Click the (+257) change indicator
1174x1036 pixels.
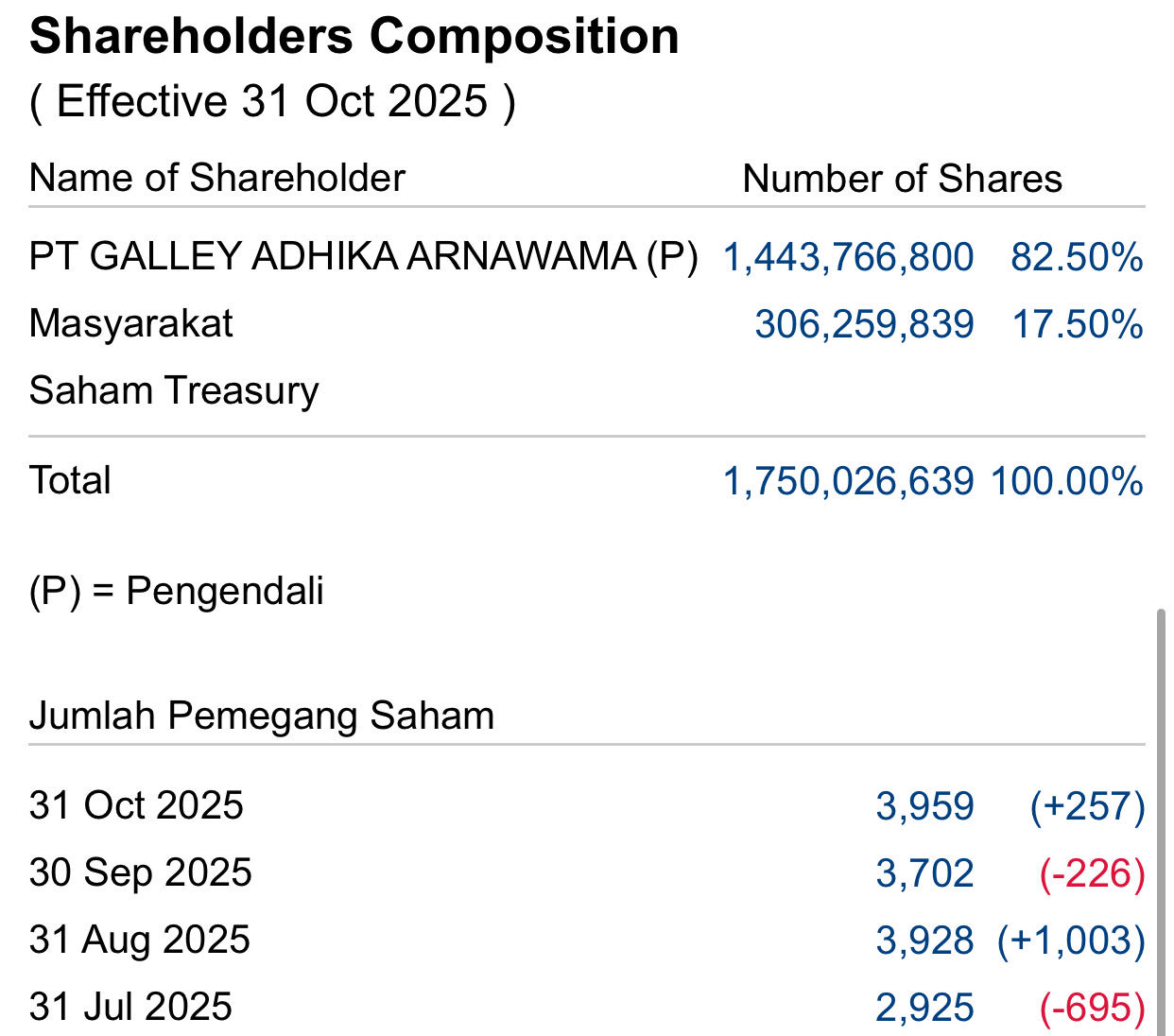click(1087, 806)
